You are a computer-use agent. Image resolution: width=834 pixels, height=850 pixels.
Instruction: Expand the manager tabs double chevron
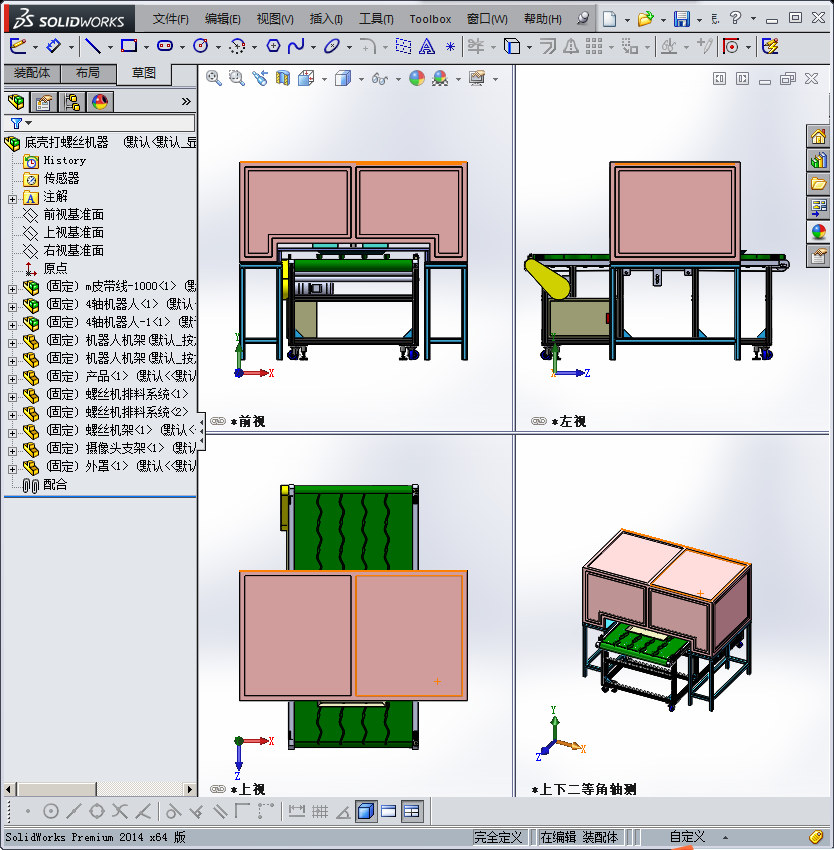(x=186, y=101)
